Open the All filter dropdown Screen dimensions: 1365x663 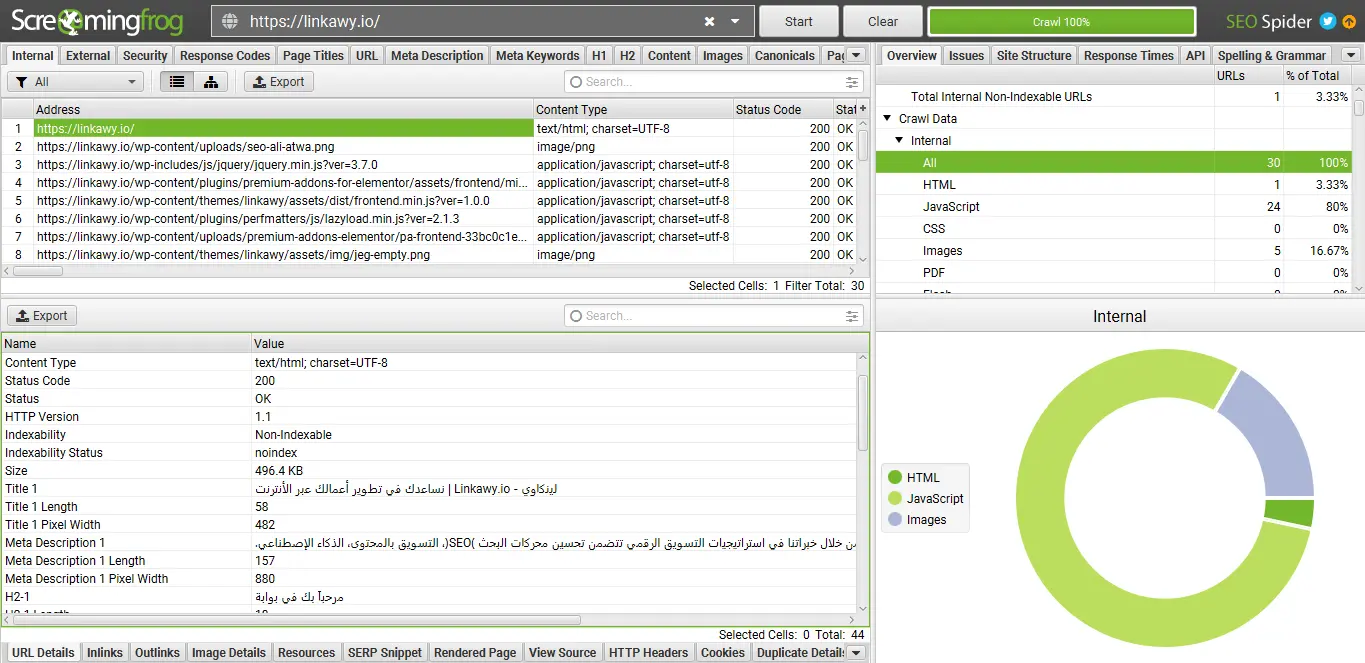pos(77,82)
